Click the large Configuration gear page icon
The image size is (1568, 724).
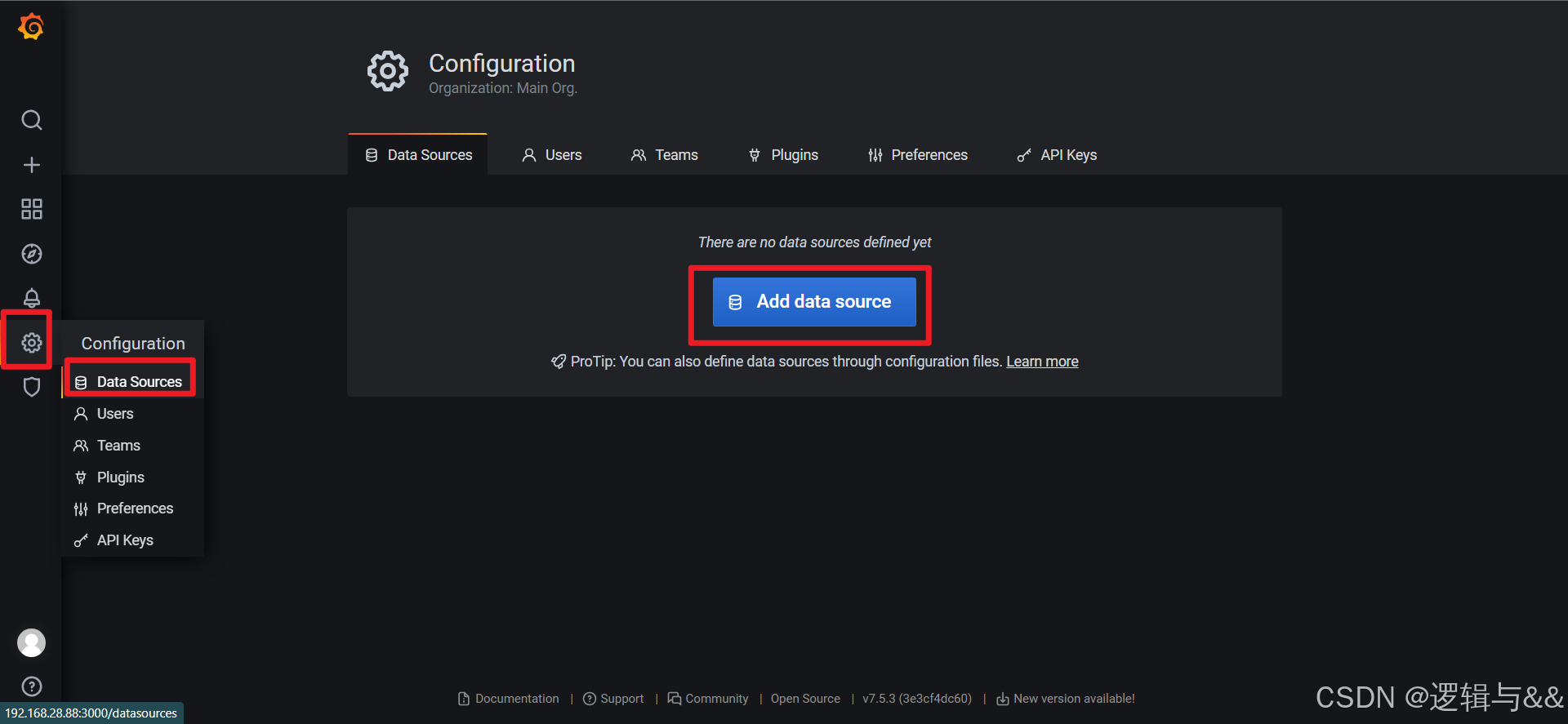[x=388, y=72]
